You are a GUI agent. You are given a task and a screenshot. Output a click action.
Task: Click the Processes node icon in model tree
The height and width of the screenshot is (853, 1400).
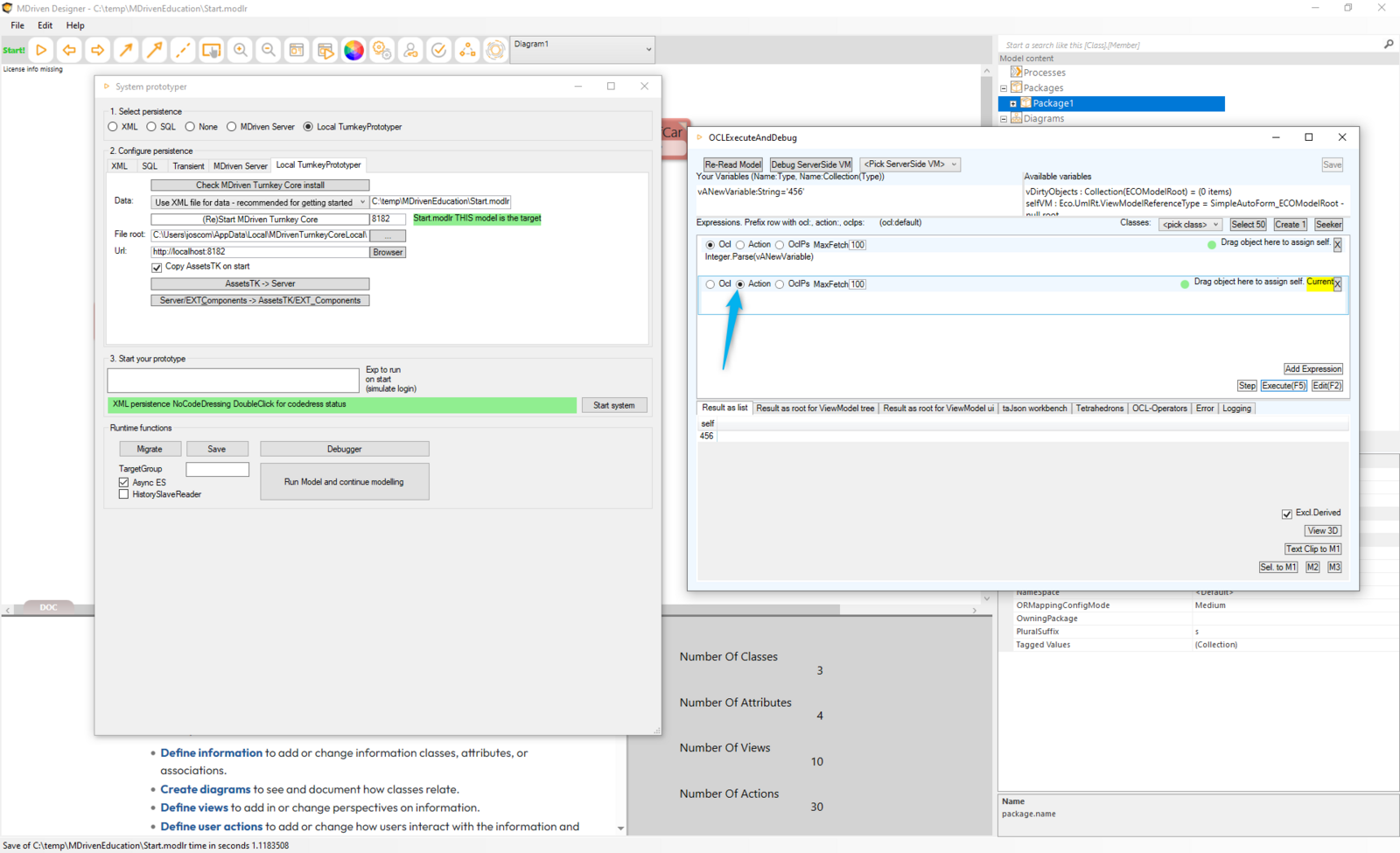point(1016,72)
